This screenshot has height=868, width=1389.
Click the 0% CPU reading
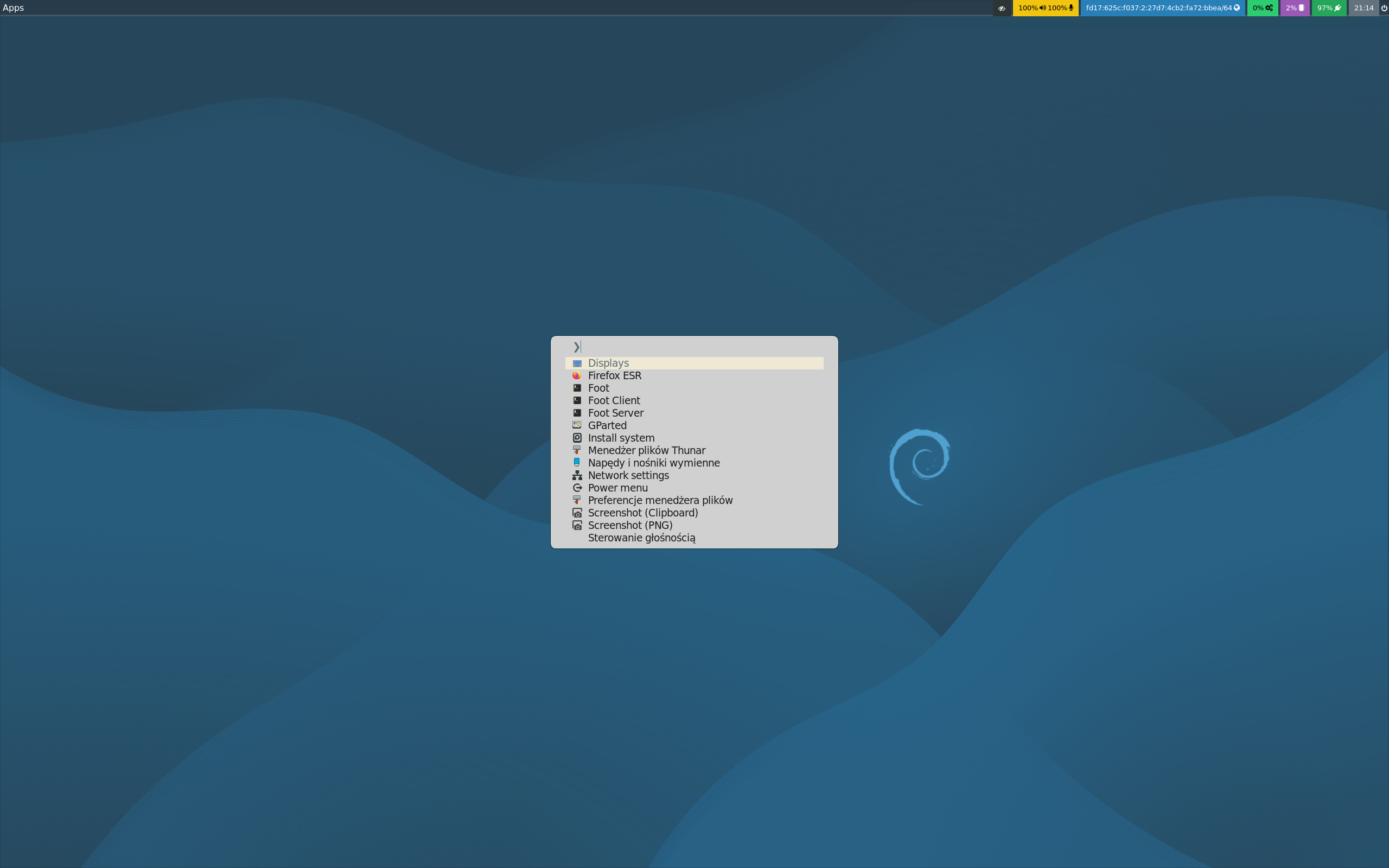click(1258, 8)
